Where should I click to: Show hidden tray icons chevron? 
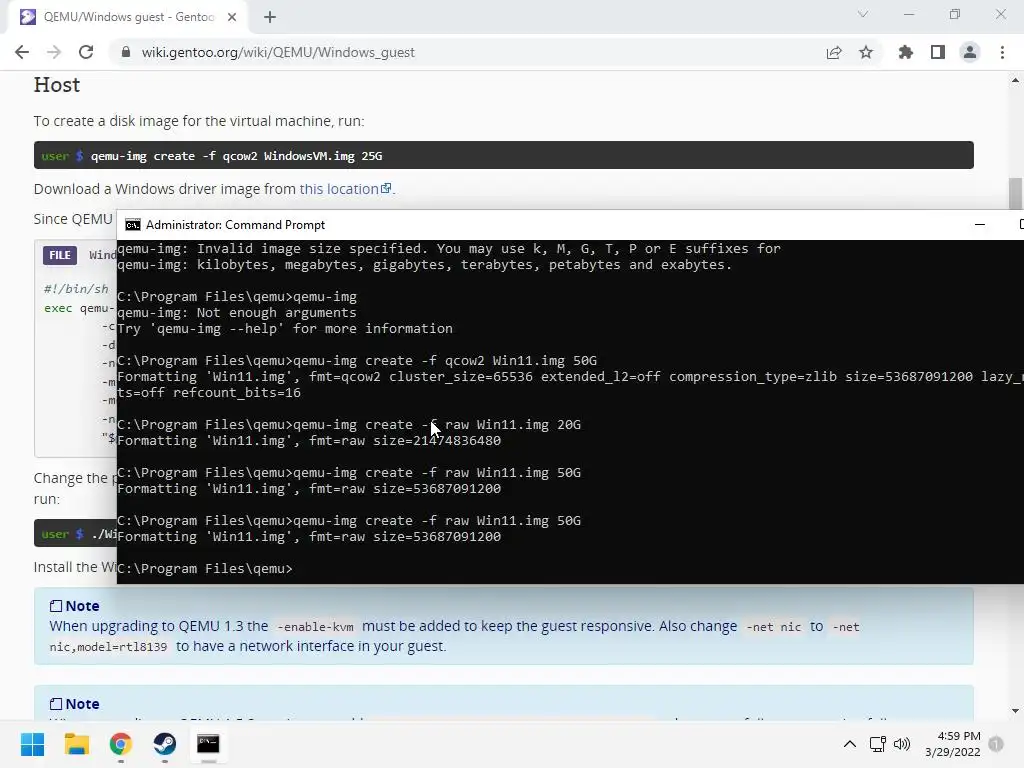[x=850, y=744]
